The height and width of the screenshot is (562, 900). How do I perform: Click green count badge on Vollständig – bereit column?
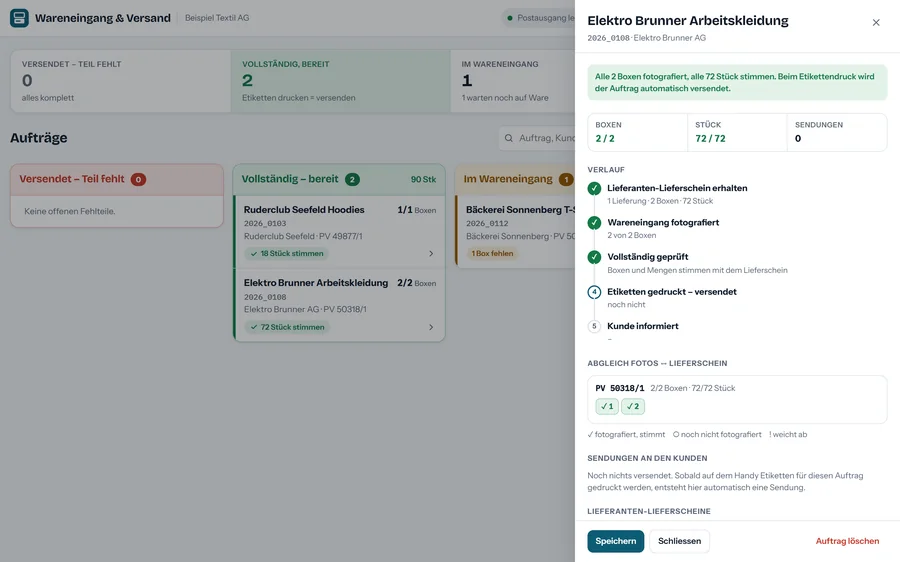coord(352,180)
